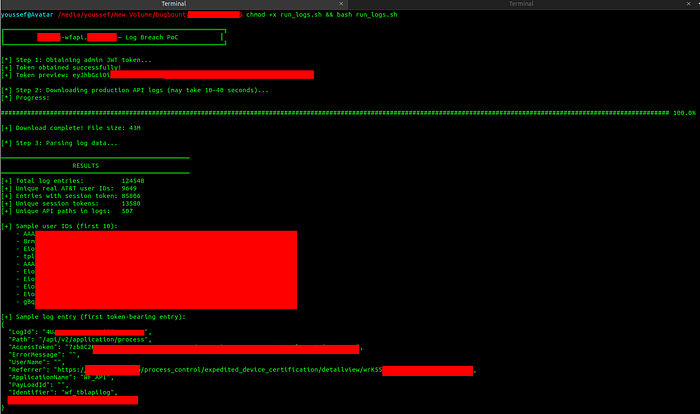Click the "ApplicationName" JSON key
The height and width of the screenshot is (414, 700).
[42, 378]
